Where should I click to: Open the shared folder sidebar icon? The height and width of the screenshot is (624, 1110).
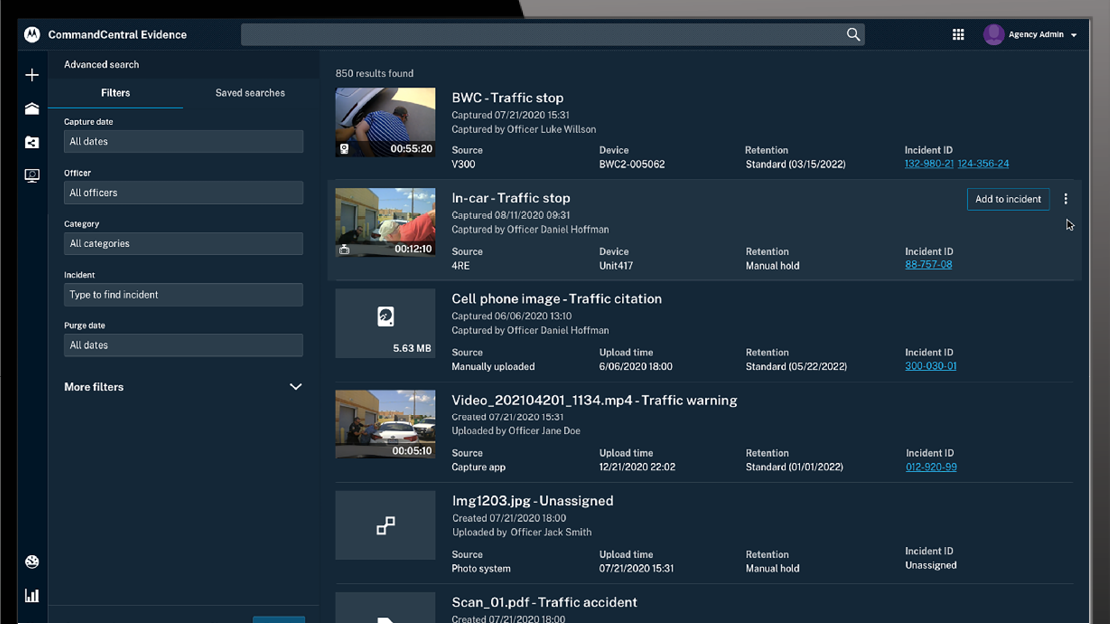tap(32, 142)
